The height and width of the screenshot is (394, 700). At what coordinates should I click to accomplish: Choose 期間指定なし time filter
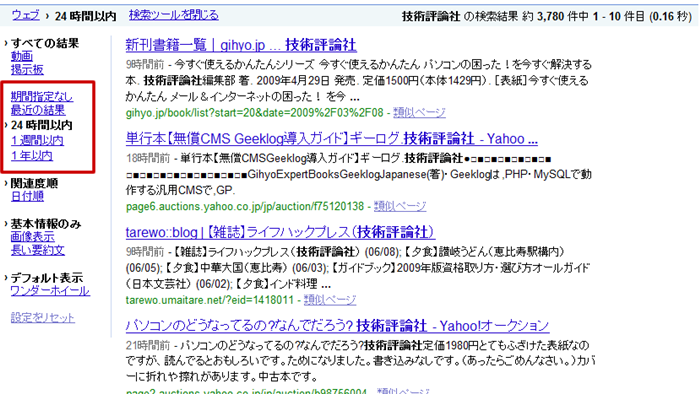click(x=42, y=96)
